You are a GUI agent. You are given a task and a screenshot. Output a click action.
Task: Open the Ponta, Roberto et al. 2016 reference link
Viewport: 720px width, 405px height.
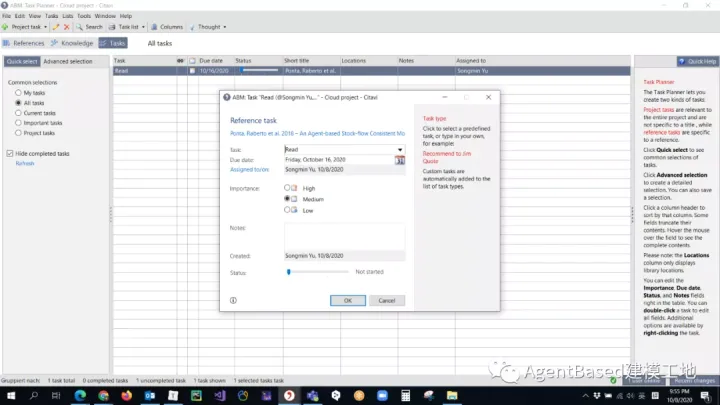click(317, 133)
